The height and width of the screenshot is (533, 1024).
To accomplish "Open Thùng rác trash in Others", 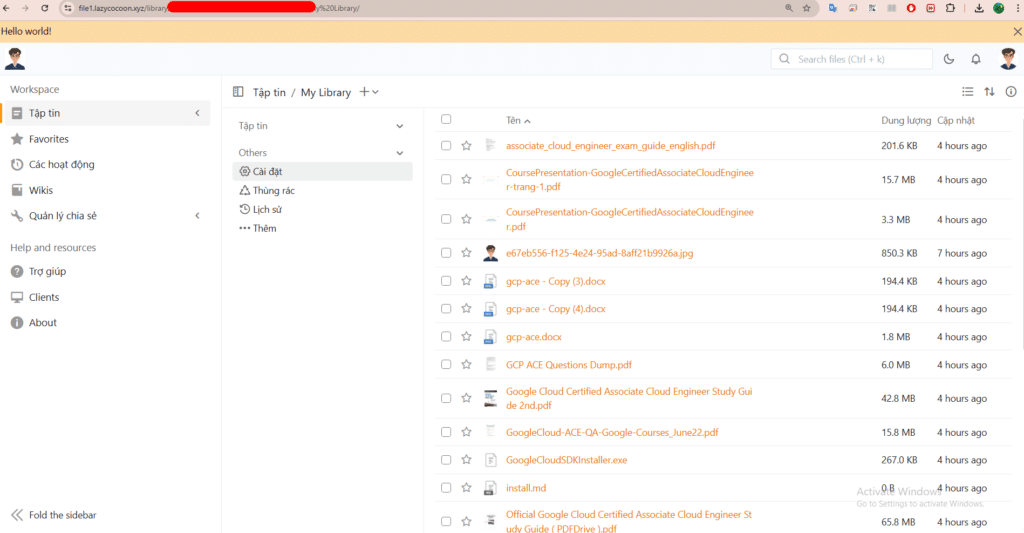I will point(273,190).
